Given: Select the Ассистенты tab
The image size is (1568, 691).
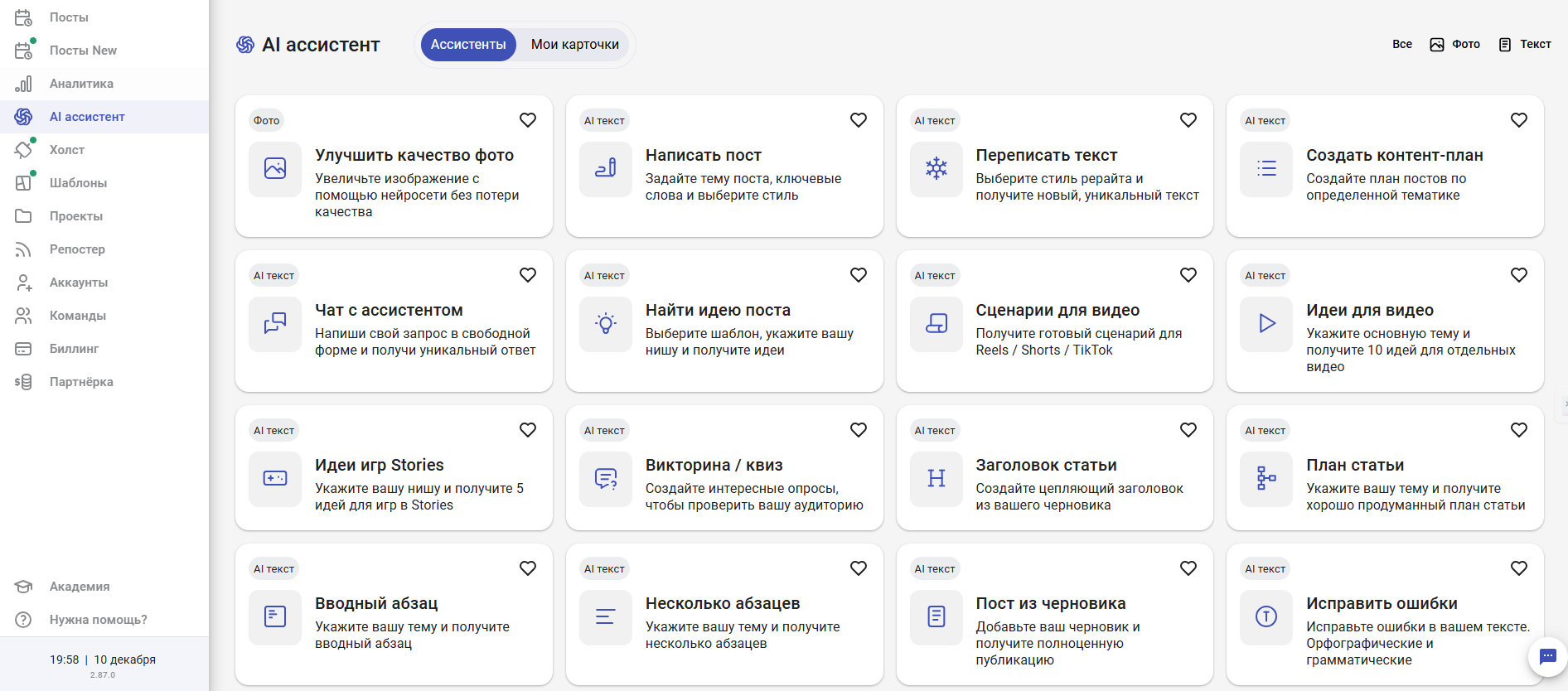Looking at the screenshot, I should (x=468, y=45).
